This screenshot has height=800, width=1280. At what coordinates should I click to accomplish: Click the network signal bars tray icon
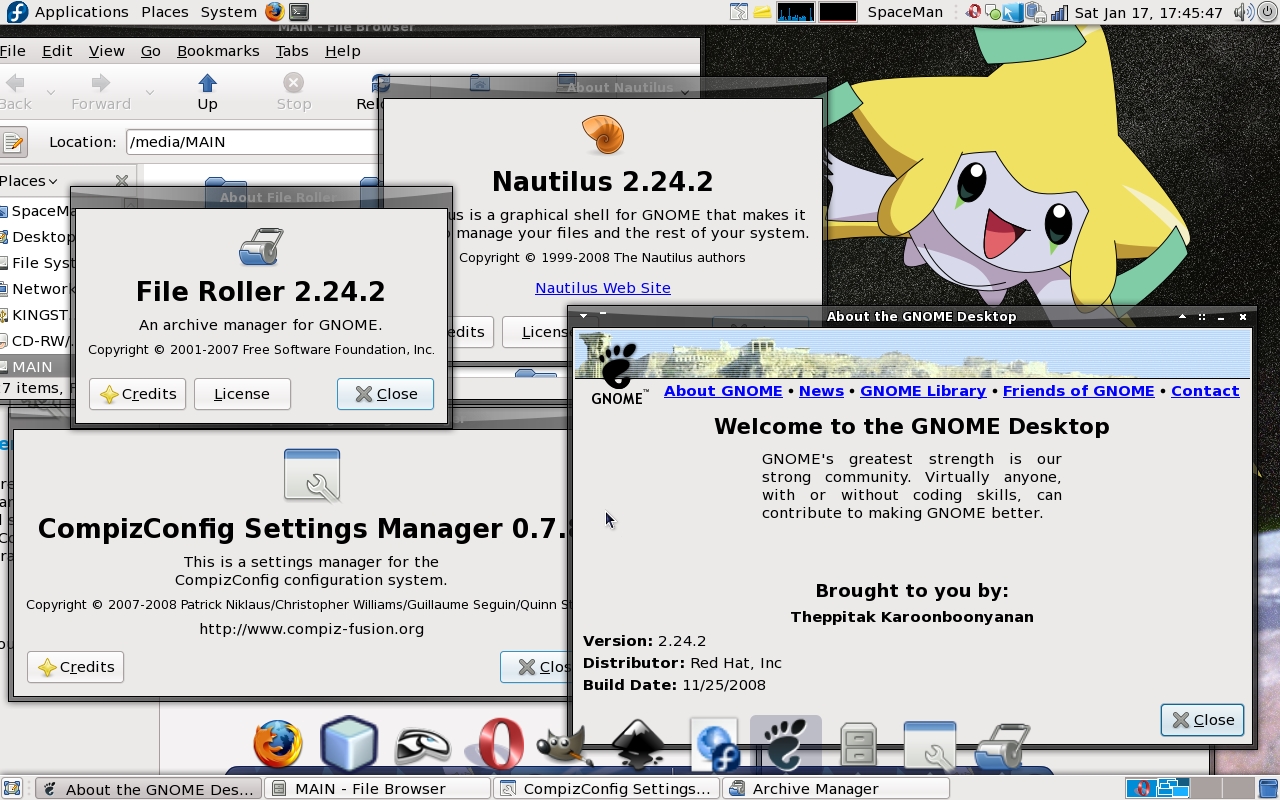(1060, 13)
